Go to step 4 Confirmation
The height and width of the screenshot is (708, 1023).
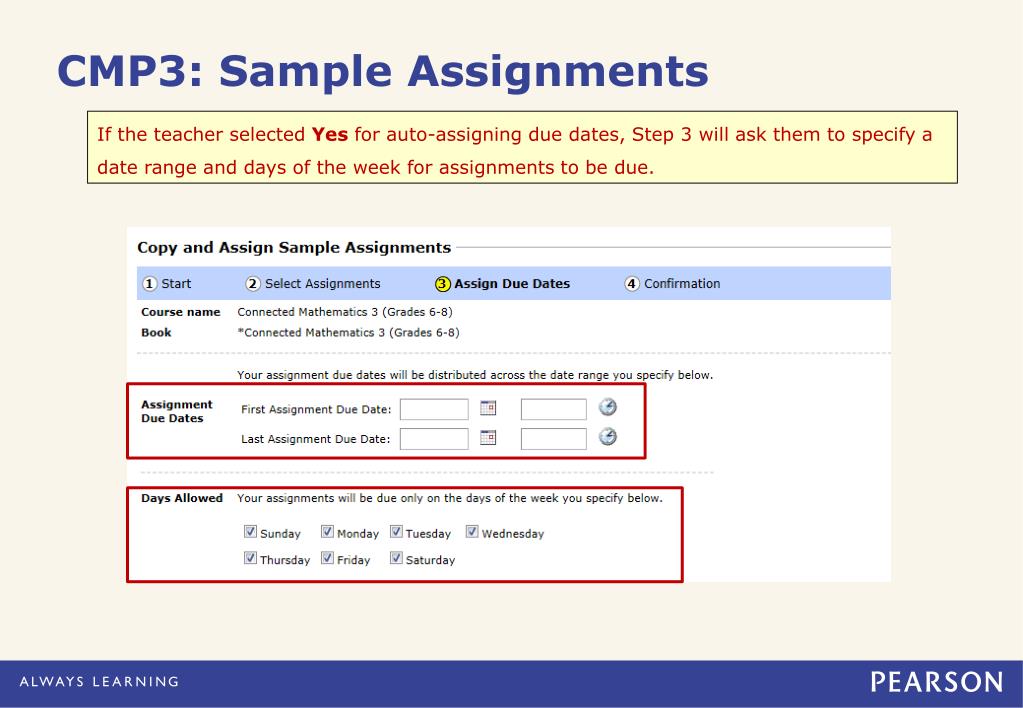point(673,284)
